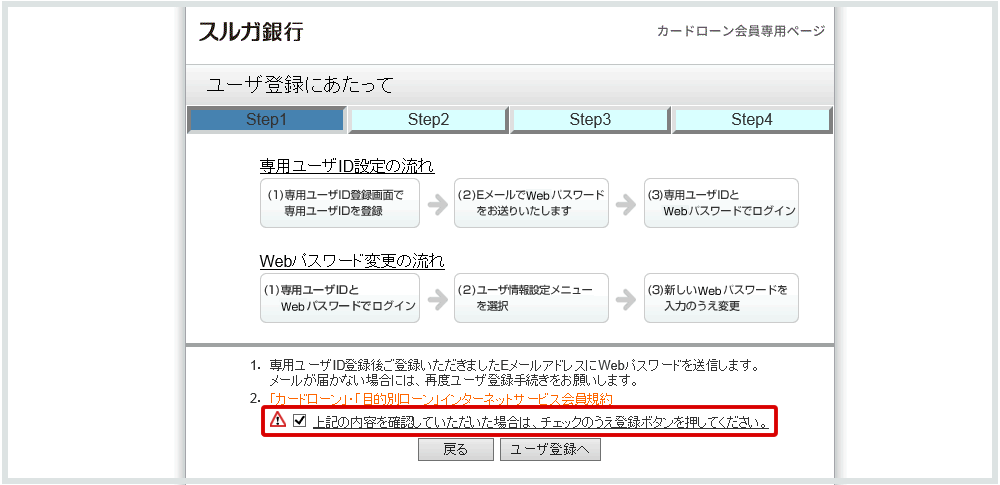This screenshot has width=1000, height=485.
Task: Click the red warning triangle icon
Action: click(x=278, y=421)
